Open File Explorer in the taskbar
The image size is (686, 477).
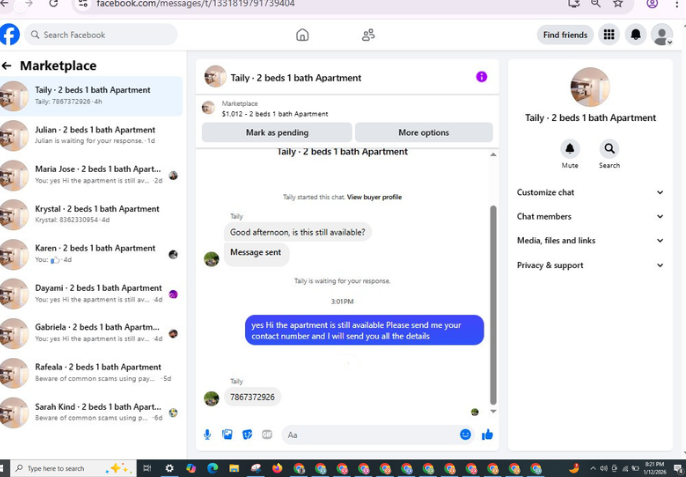234,468
